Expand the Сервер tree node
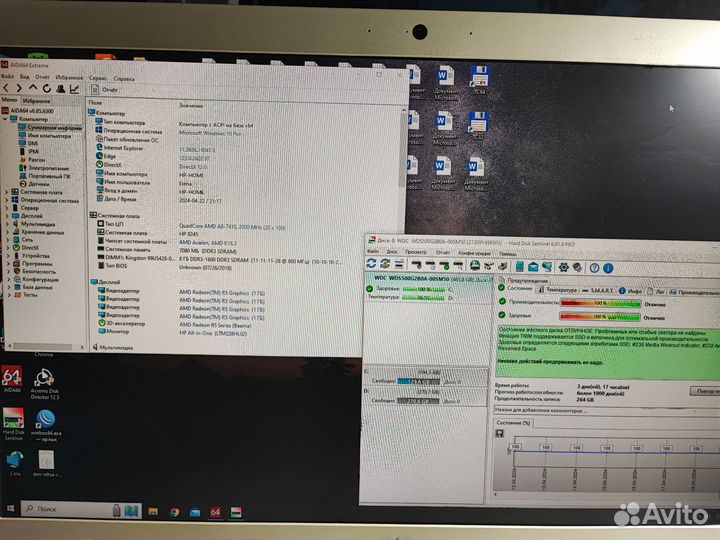Screen dimensions: 720x540 (x=6, y=208)
